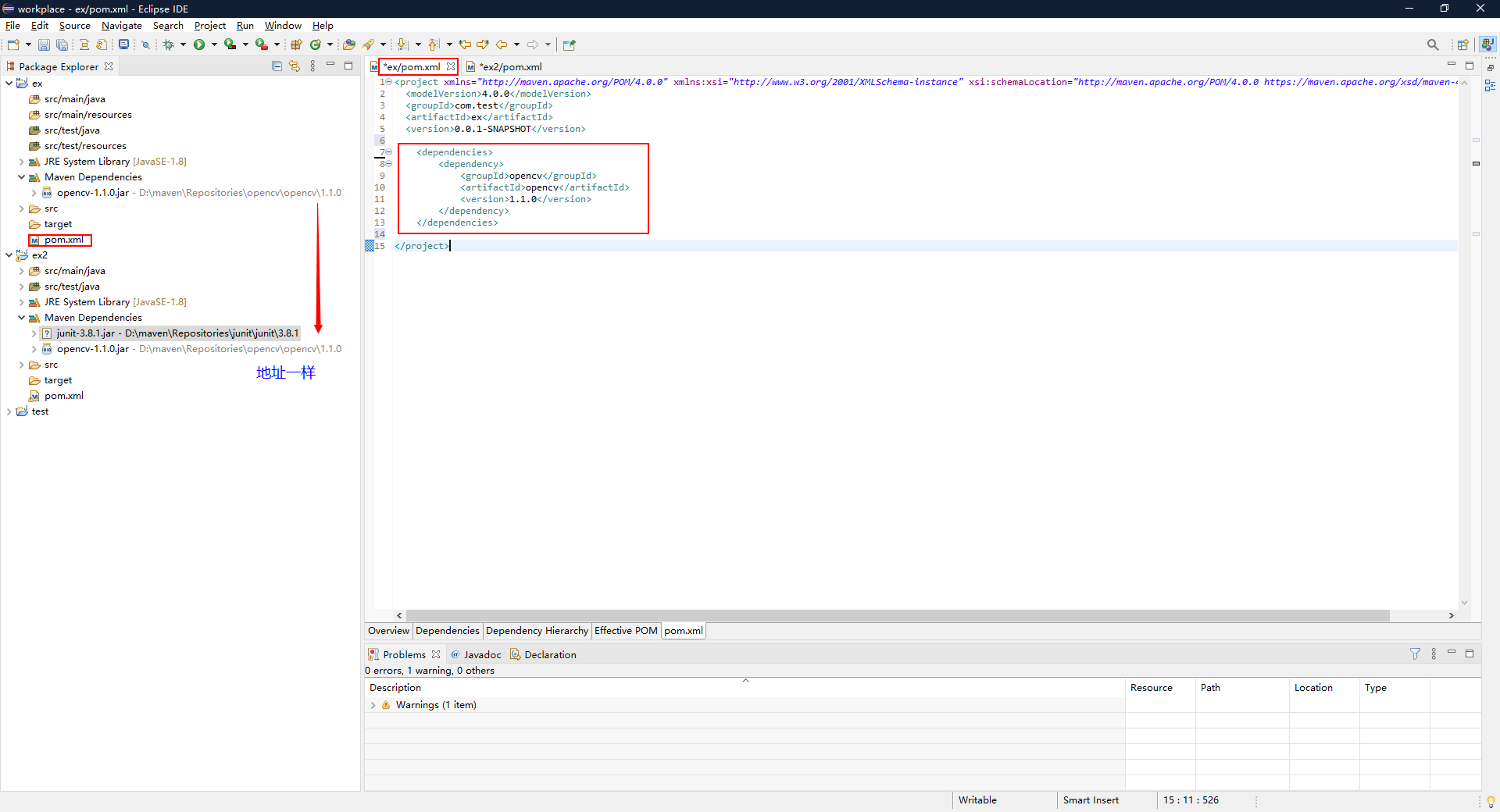Click the magnifier Quick Access search icon
Image resolution: width=1500 pixels, height=812 pixels.
1433,45
